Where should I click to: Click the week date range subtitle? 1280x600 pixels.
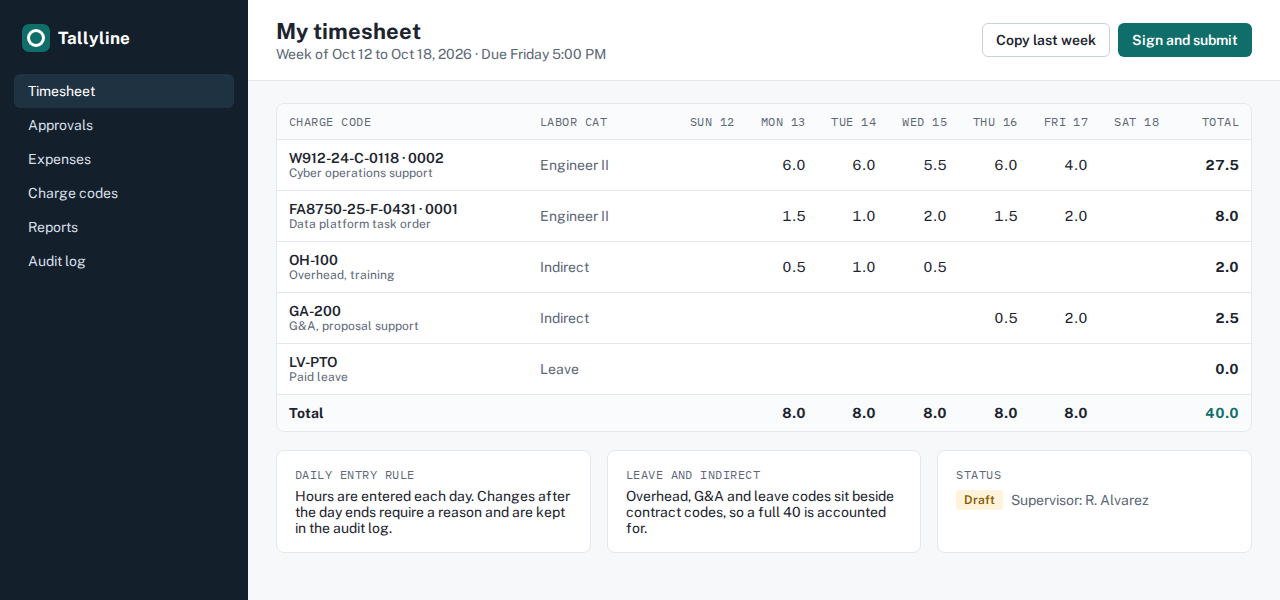click(x=441, y=54)
